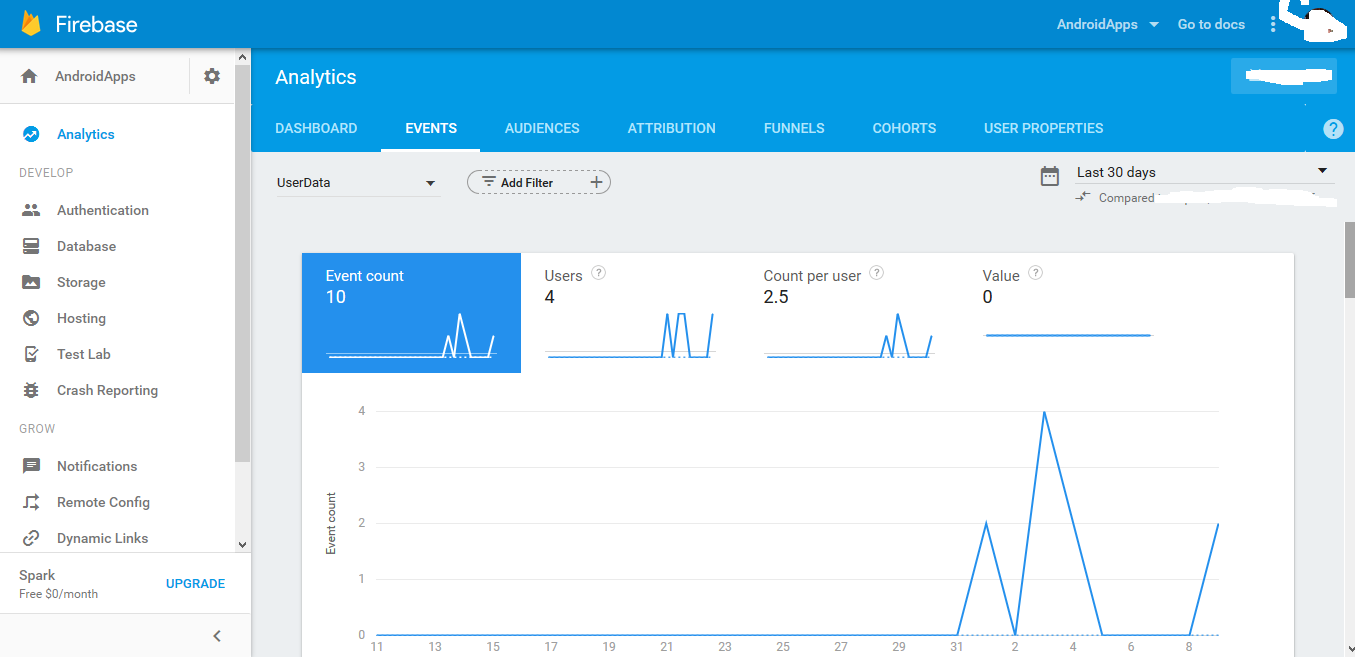Click the Test Lab checklist icon
1355x657 pixels.
click(x=31, y=354)
